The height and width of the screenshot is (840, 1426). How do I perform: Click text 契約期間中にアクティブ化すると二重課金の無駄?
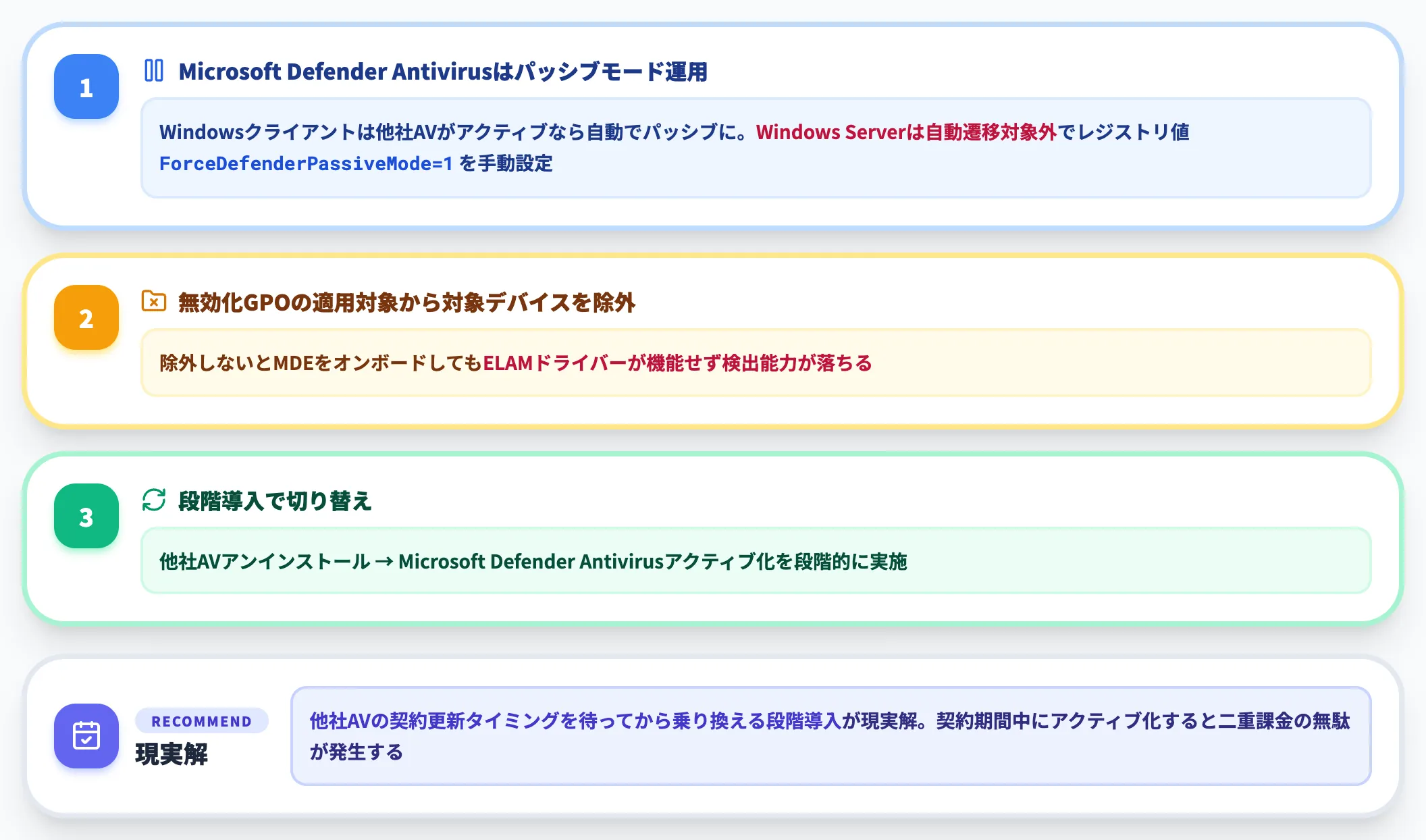tap(1143, 720)
